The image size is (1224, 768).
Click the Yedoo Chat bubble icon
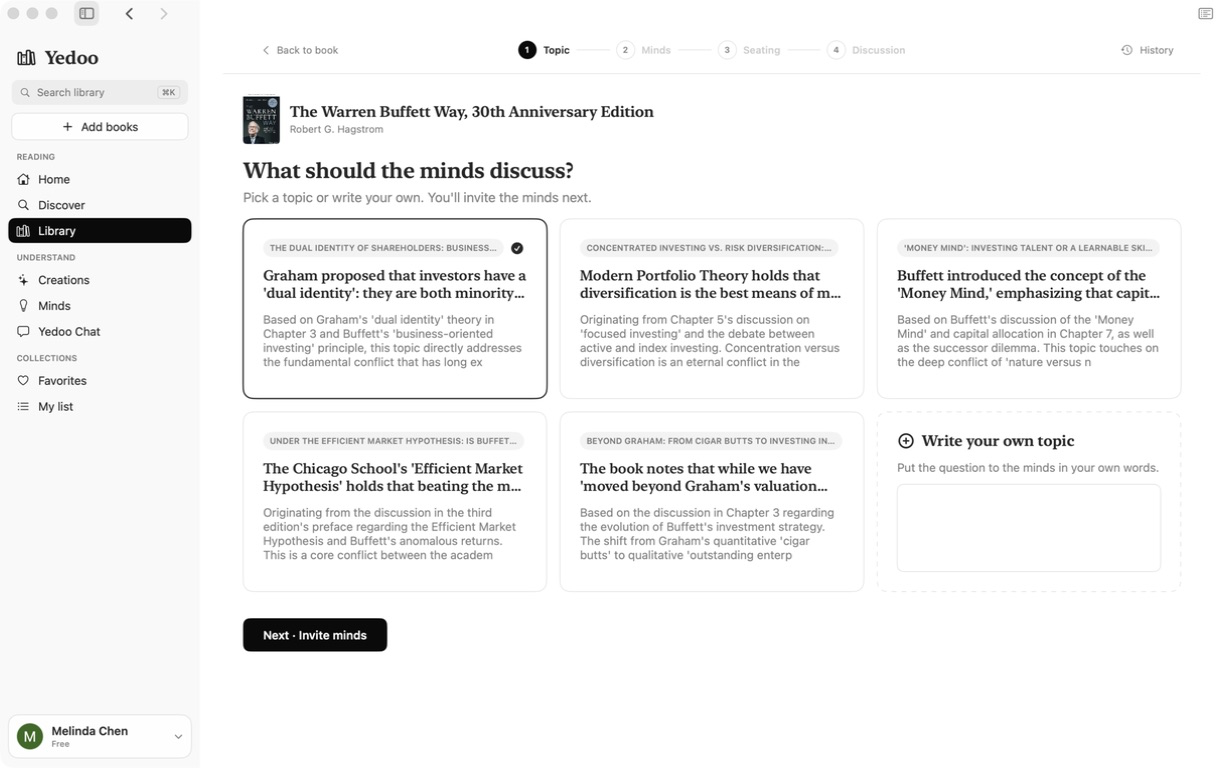click(x=24, y=331)
